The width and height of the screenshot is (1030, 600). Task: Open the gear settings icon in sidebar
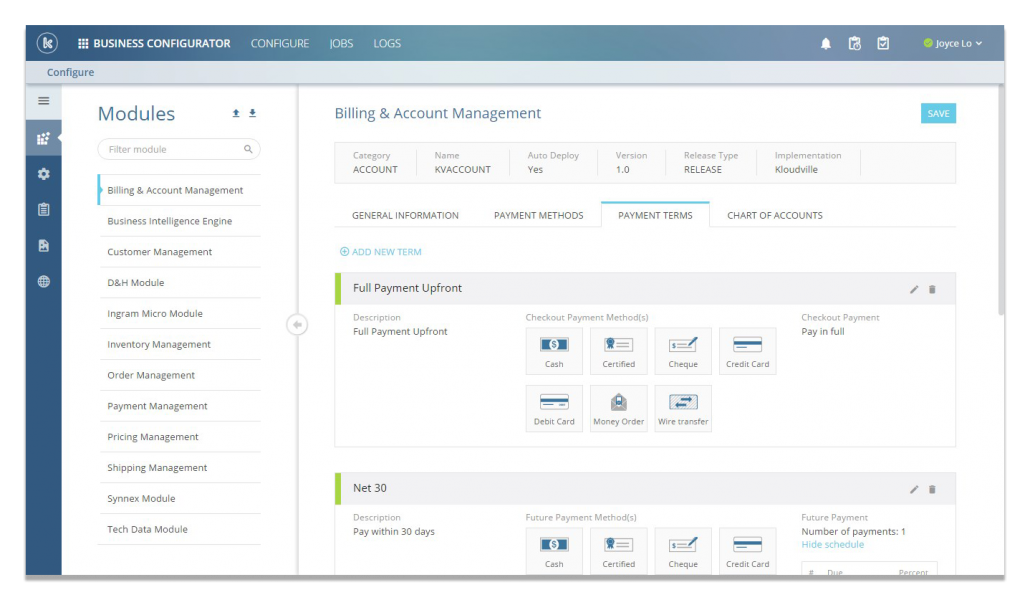click(x=43, y=174)
